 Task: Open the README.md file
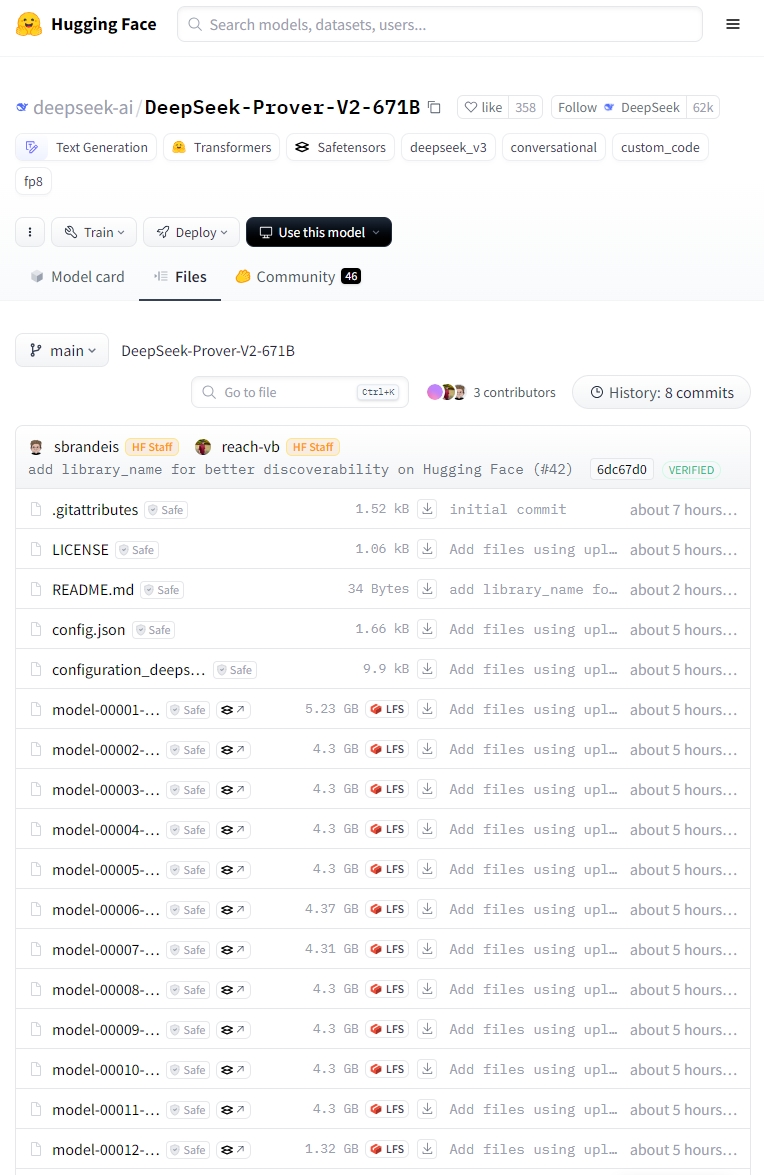93,590
